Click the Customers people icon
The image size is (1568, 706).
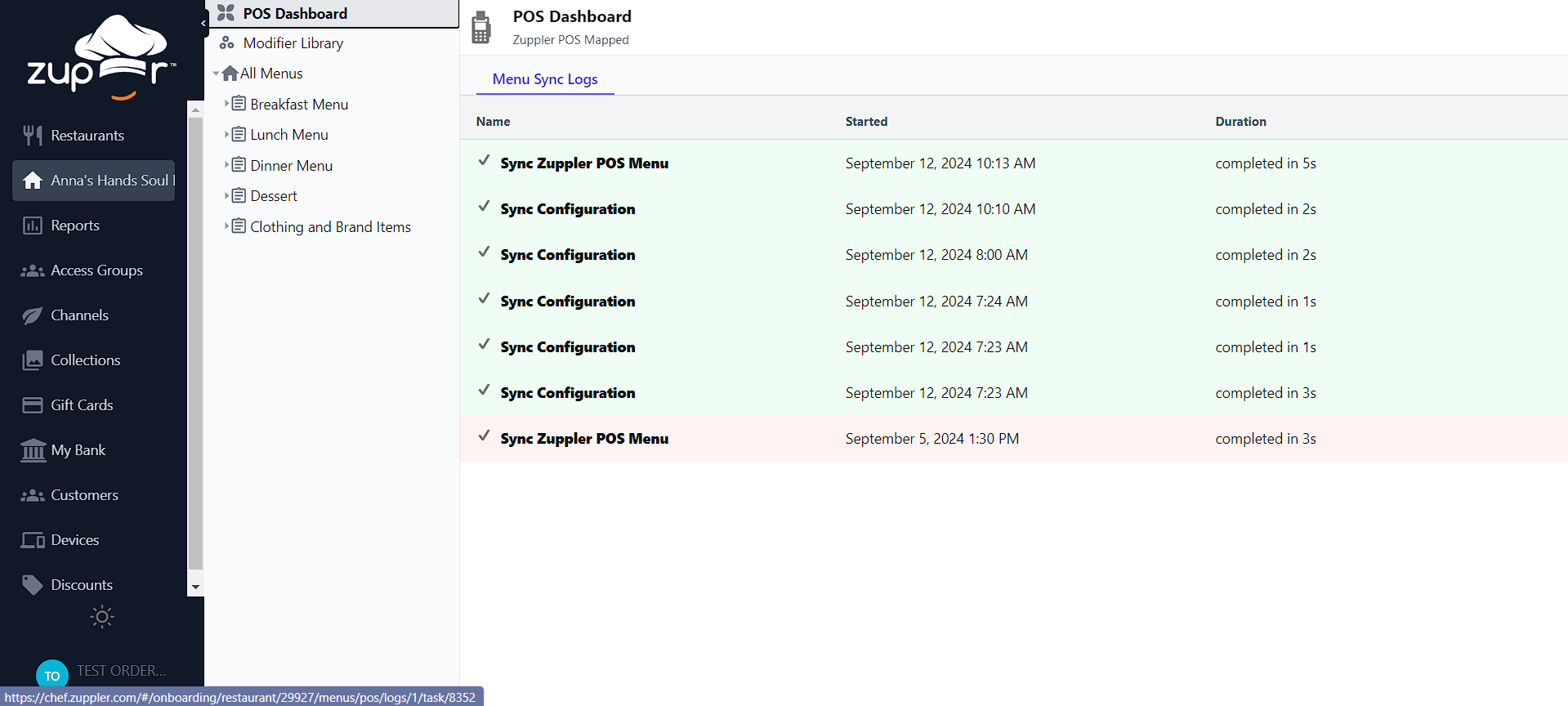coord(33,495)
